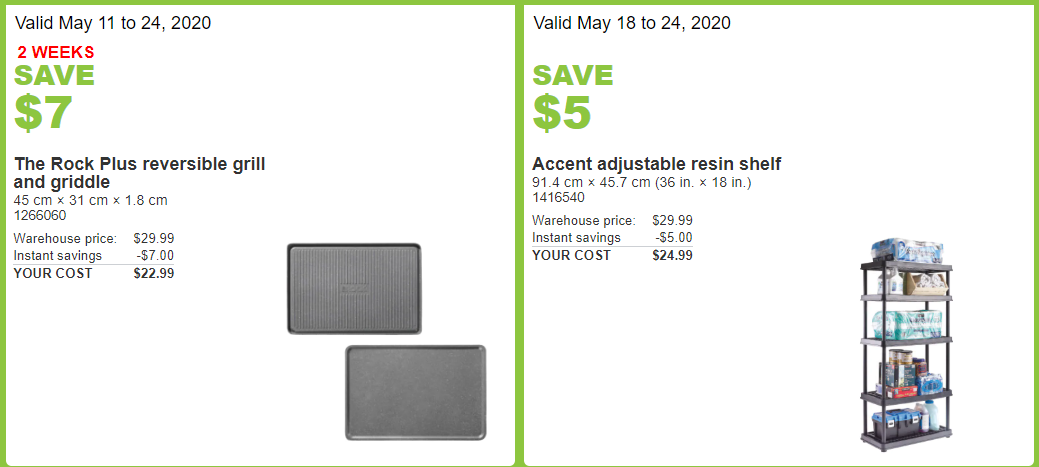The image size is (1039, 467).
Task: Select item number 1266060
Action: tap(40, 215)
